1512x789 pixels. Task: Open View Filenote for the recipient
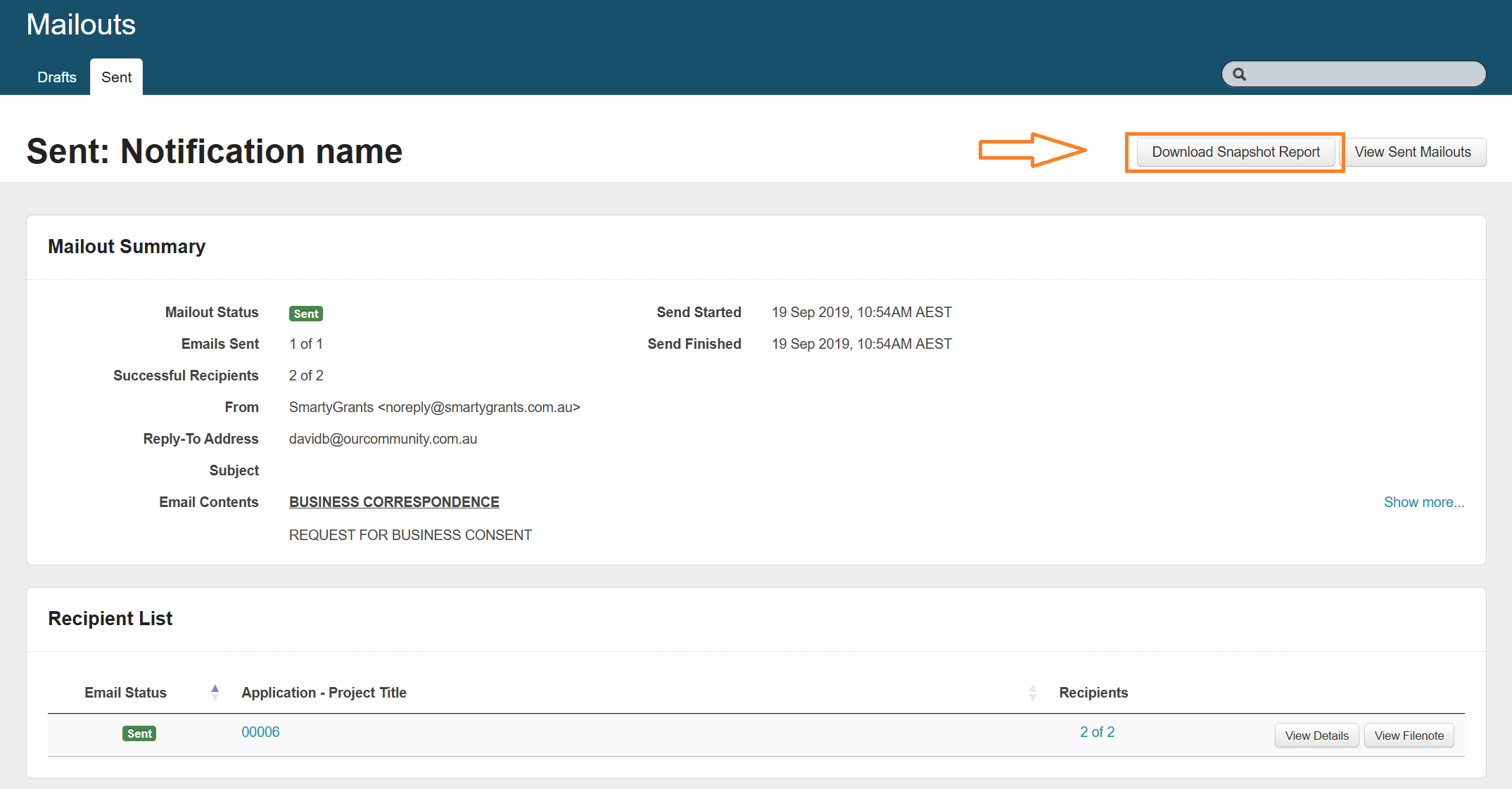click(1409, 736)
